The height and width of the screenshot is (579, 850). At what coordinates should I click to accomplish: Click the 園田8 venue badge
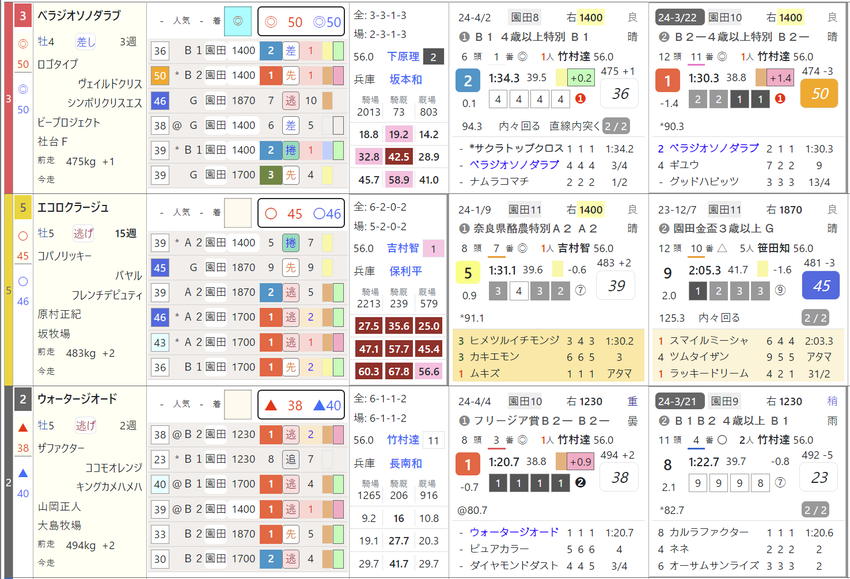click(524, 17)
